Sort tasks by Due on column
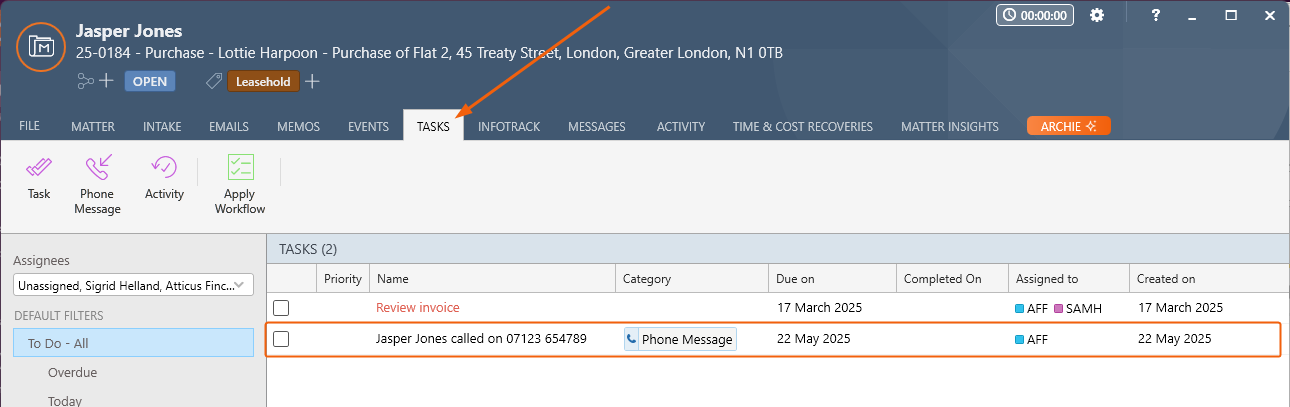This screenshot has width=1290, height=407. click(832, 279)
